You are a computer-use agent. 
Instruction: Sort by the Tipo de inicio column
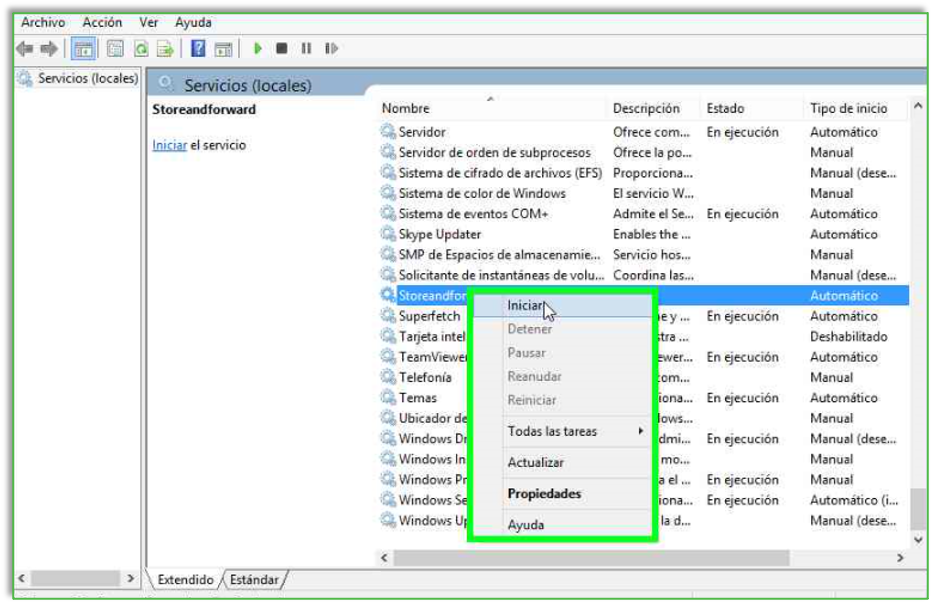point(848,108)
